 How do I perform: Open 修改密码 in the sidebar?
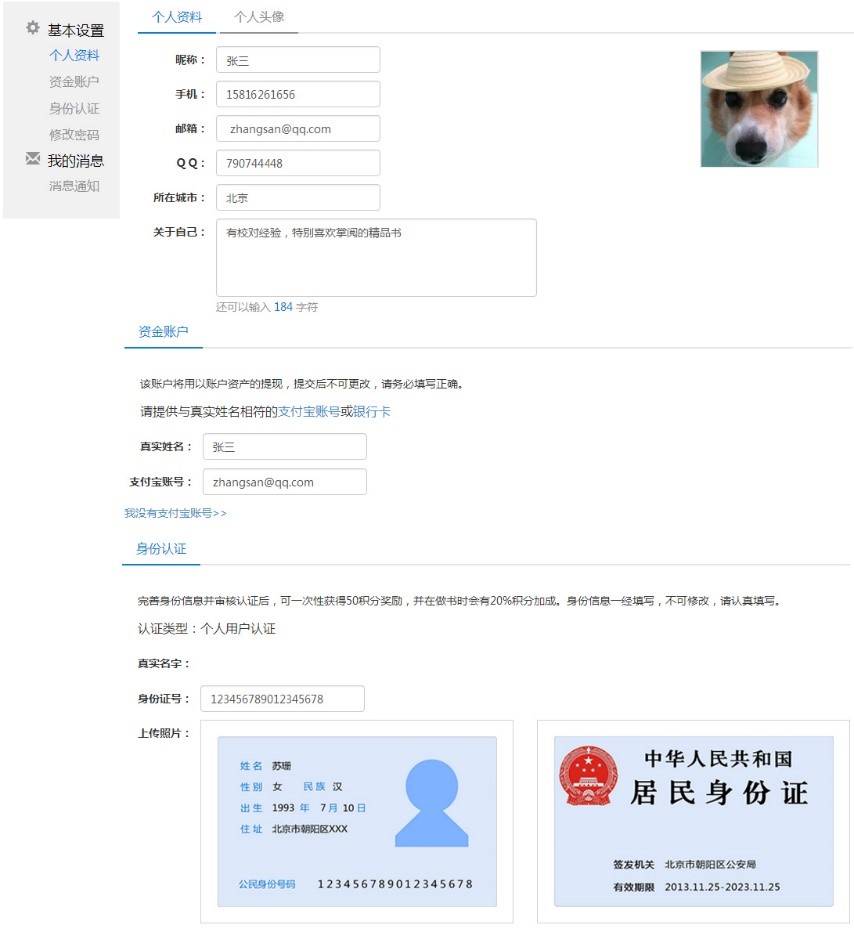click(74, 134)
